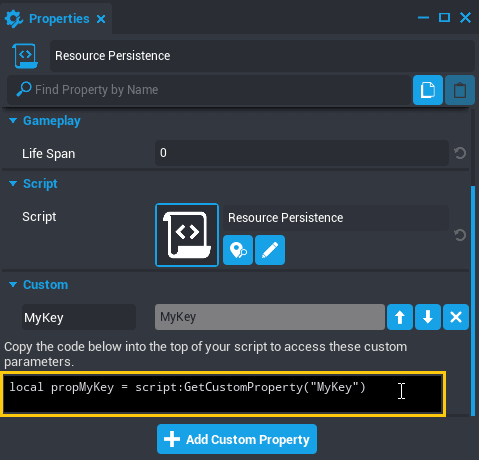Screen dimensions: 479x460
Task: Collapse the Gameplay section
Action: (13, 121)
